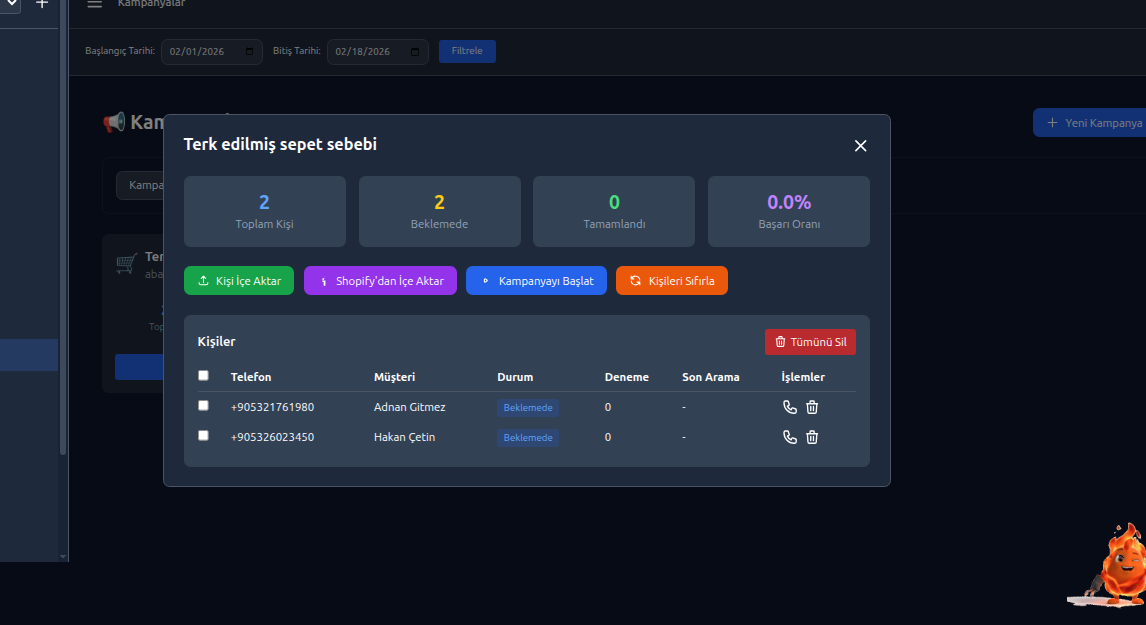Screen dimensions: 1146x625
Task: Select the checkbox for Hakan Çetin
Action: coord(203,435)
